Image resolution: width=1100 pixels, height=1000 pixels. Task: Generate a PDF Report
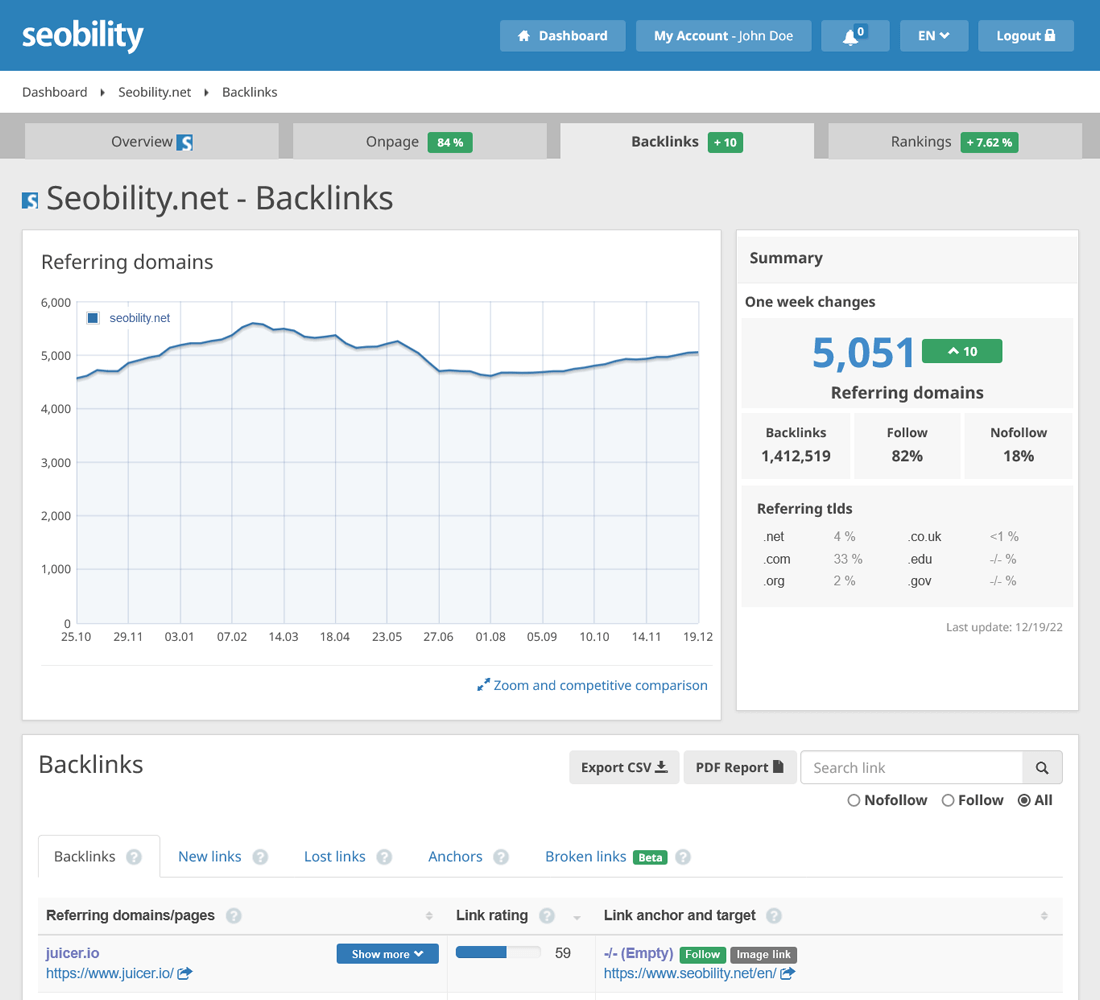pos(740,767)
